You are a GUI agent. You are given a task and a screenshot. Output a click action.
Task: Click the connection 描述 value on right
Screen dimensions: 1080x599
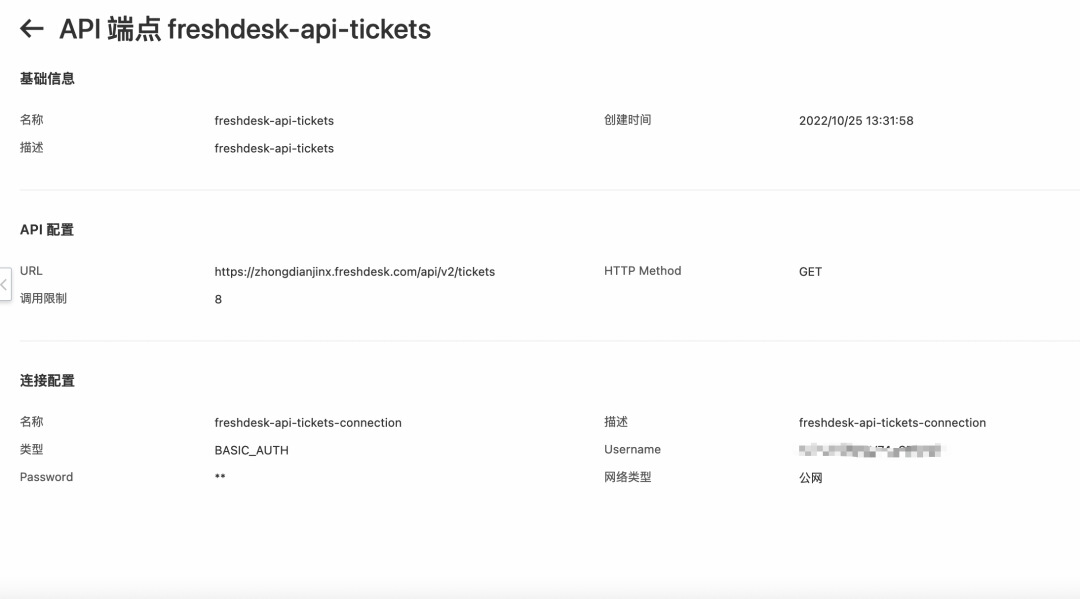point(892,423)
